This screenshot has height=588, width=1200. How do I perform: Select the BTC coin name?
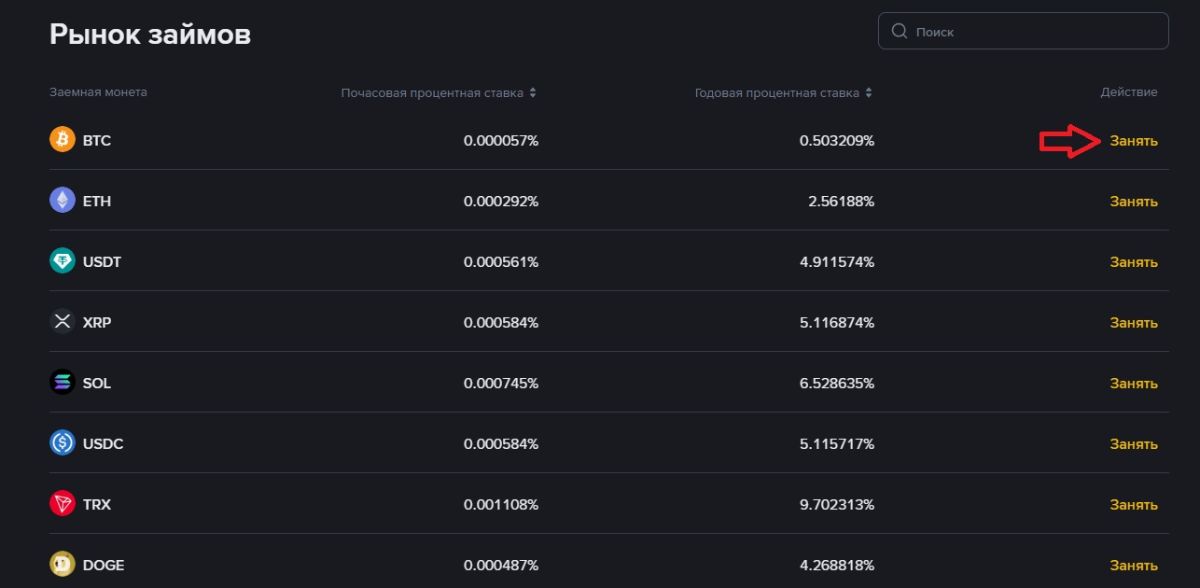click(97, 141)
